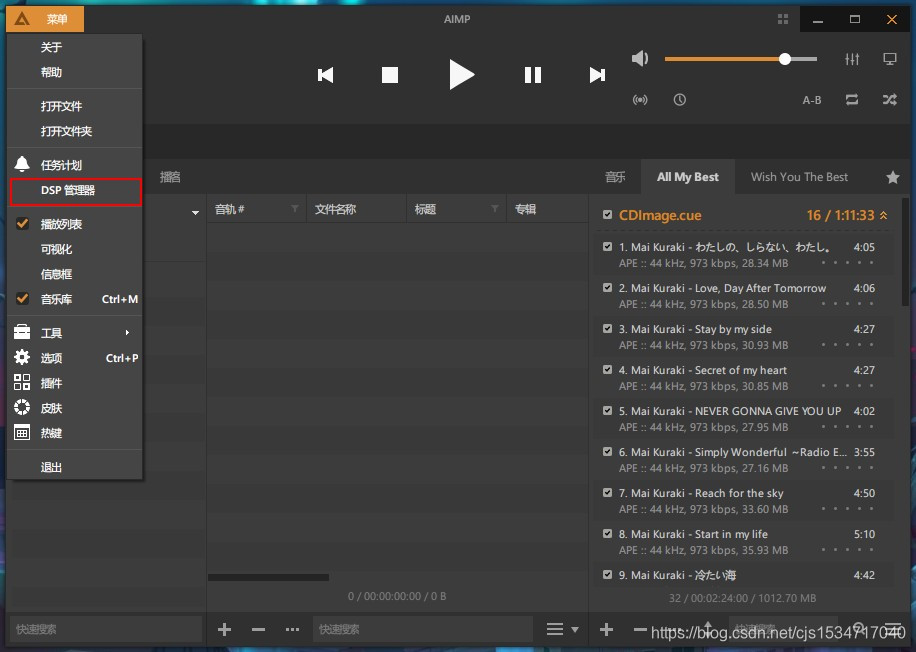Open the equalizer sliders icon
This screenshot has height=652, width=916.
852,58
